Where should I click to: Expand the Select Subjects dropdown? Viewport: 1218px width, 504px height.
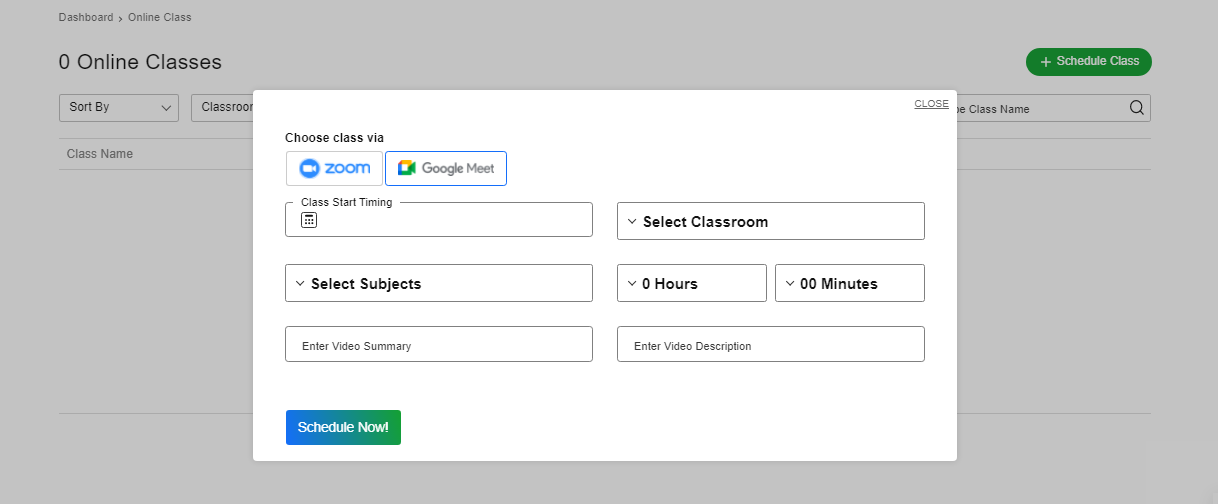point(438,283)
